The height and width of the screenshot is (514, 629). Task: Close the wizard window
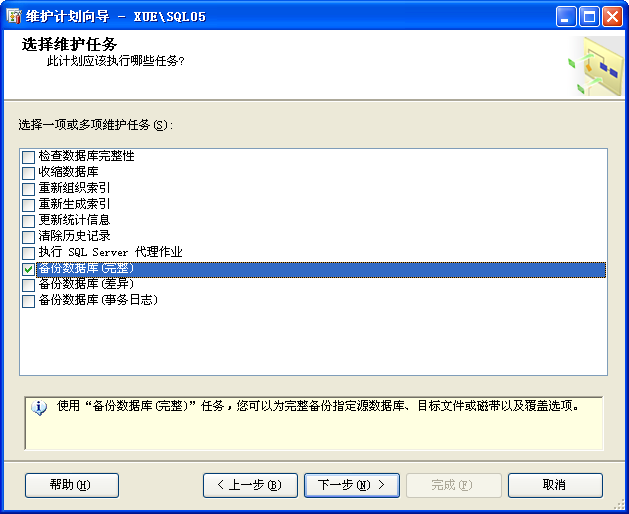pos(613,17)
